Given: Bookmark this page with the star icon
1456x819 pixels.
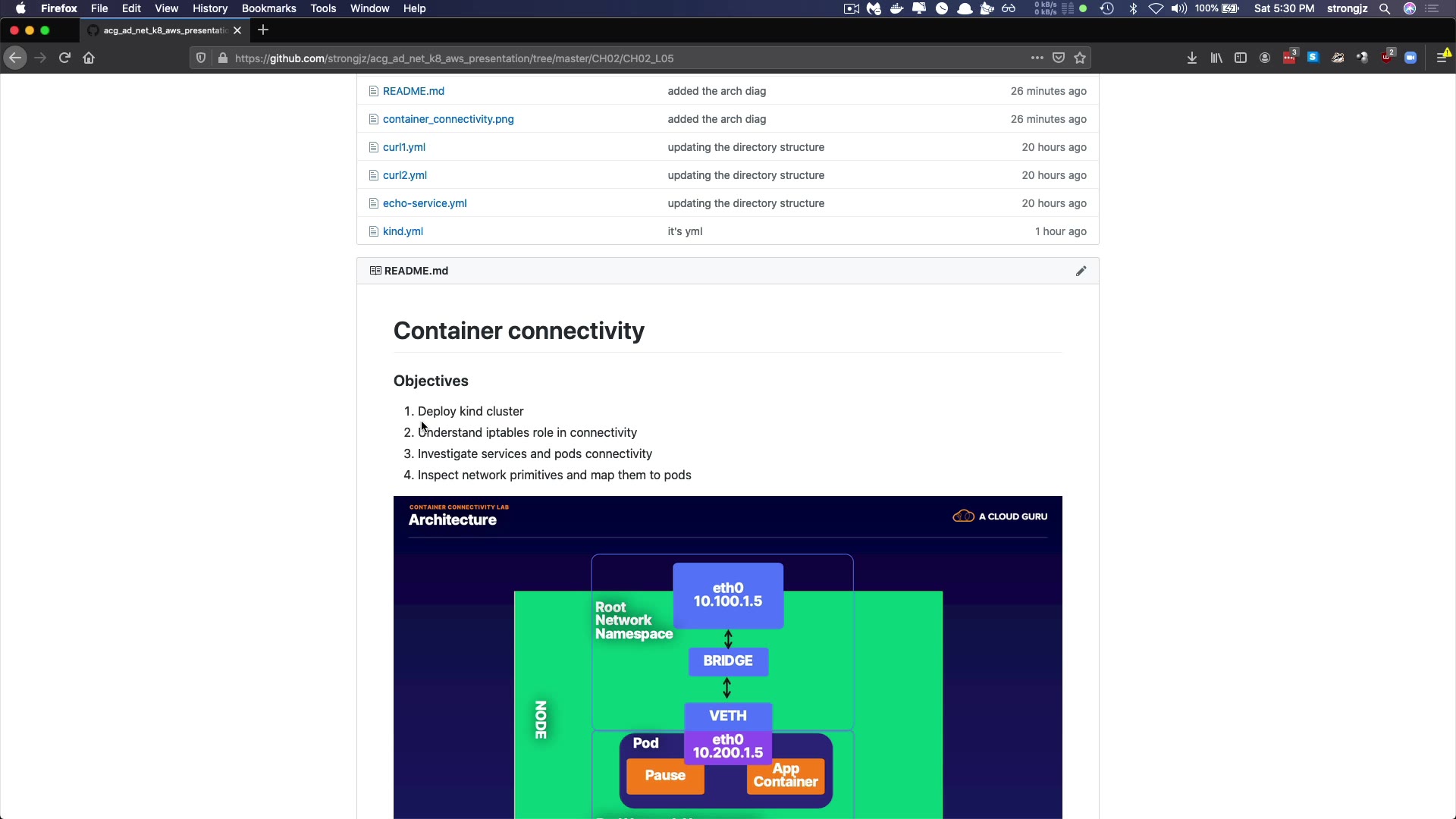Looking at the screenshot, I should [1080, 58].
